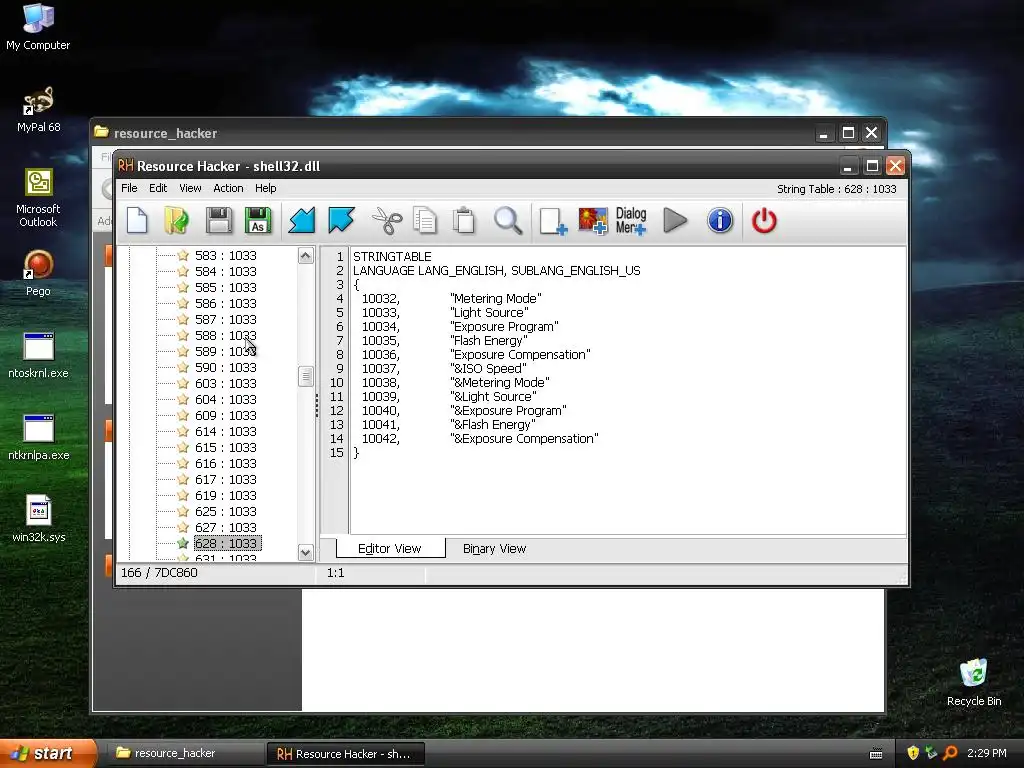Click the tree scrollbar down arrow
Screen dimensions: 1024x768
[306, 552]
